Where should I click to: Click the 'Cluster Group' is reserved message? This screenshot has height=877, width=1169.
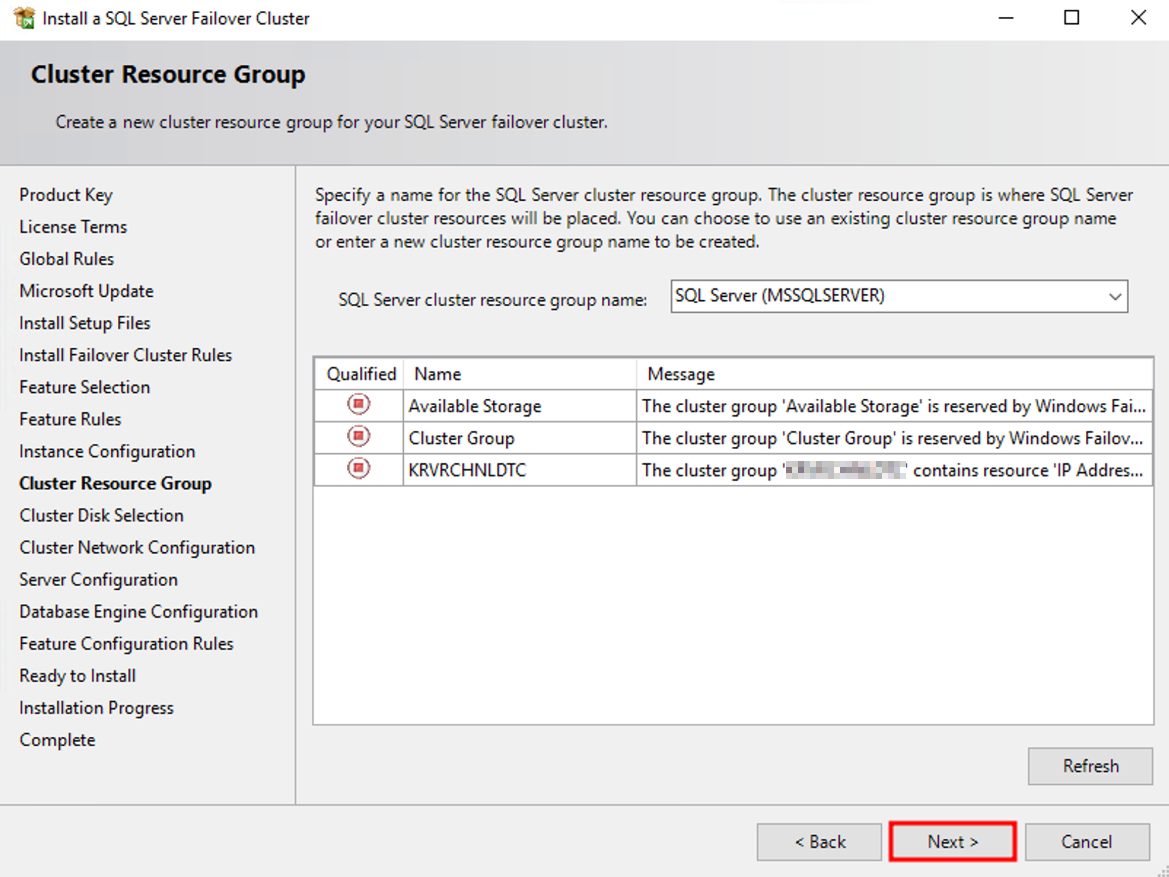coord(895,438)
